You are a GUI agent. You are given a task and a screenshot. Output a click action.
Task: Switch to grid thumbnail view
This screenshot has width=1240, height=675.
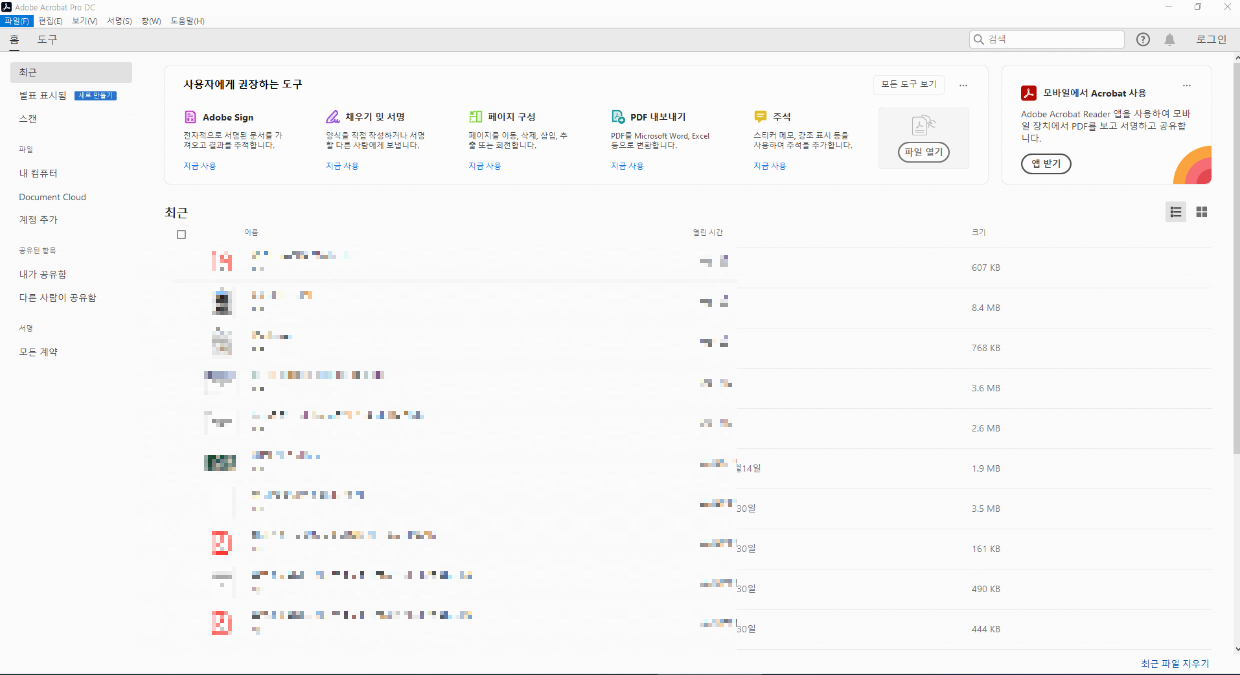[1202, 212]
